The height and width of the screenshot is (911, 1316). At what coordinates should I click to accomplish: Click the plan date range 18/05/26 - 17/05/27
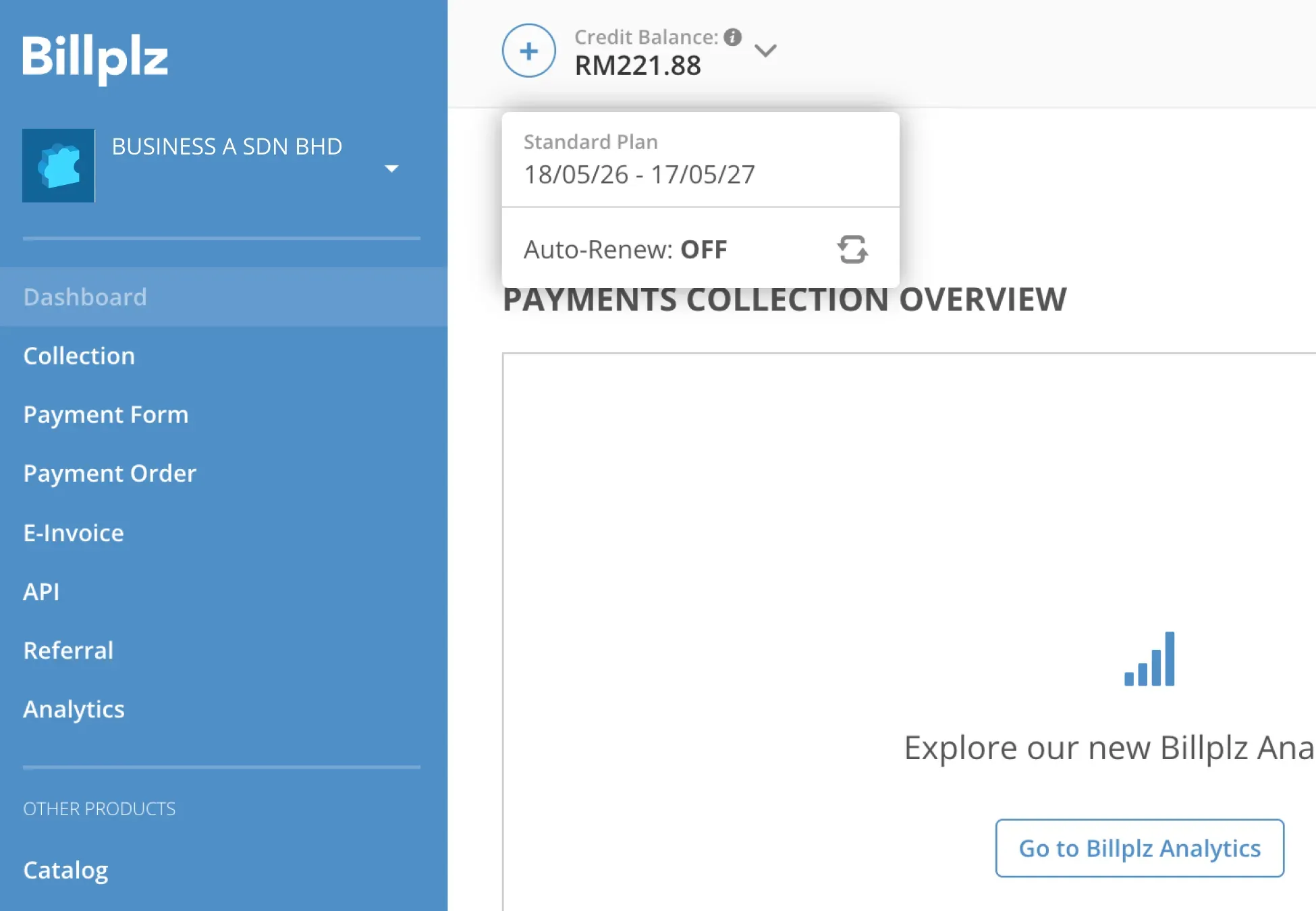click(x=639, y=174)
